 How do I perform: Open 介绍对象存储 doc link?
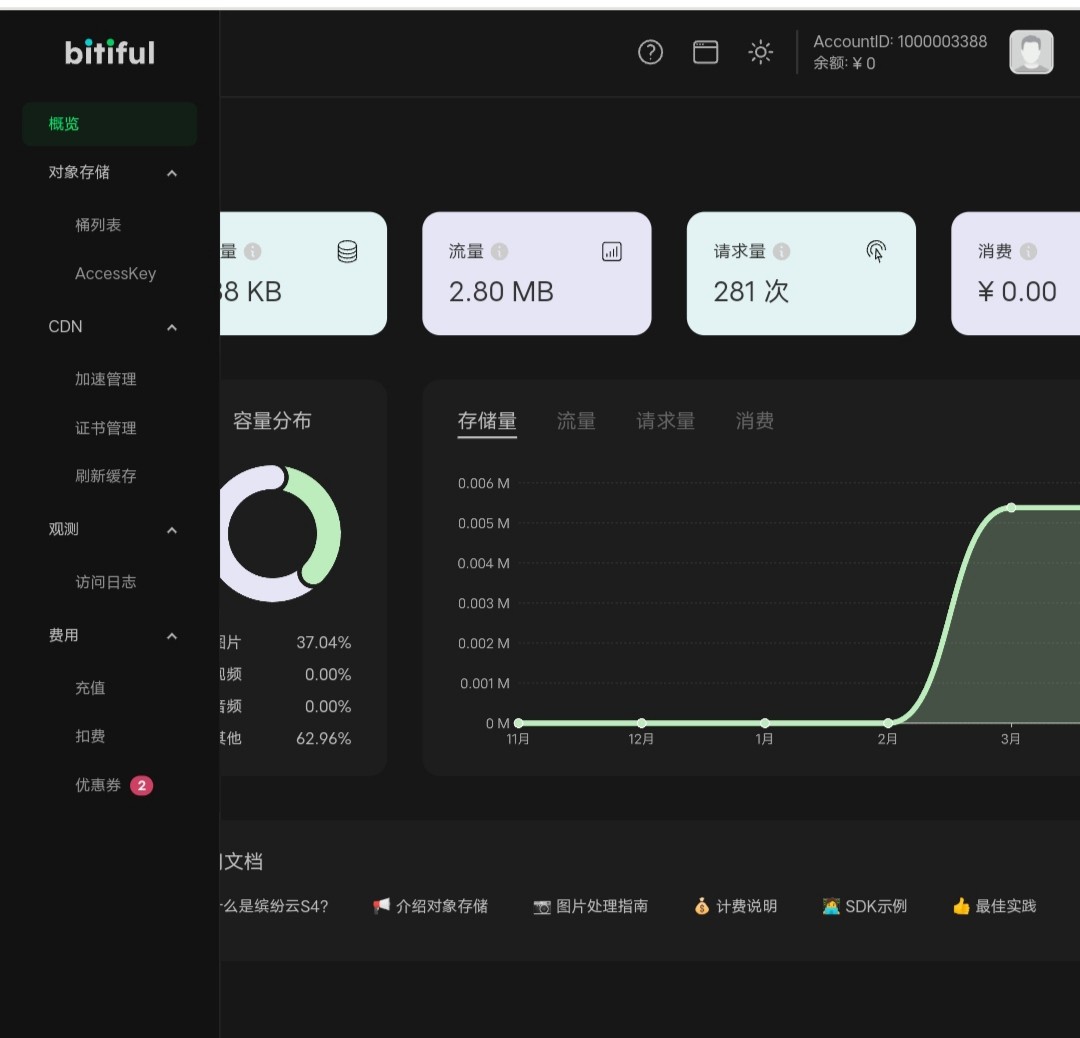[x=442, y=906]
